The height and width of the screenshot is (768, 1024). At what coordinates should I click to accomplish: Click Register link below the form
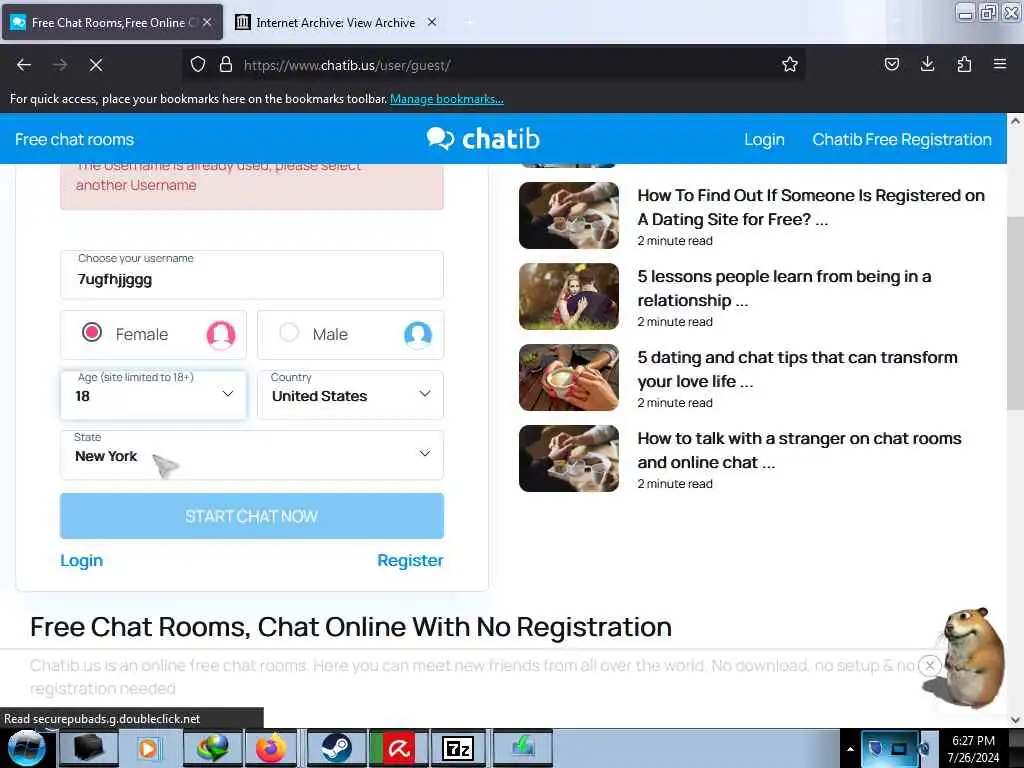[410, 560]
